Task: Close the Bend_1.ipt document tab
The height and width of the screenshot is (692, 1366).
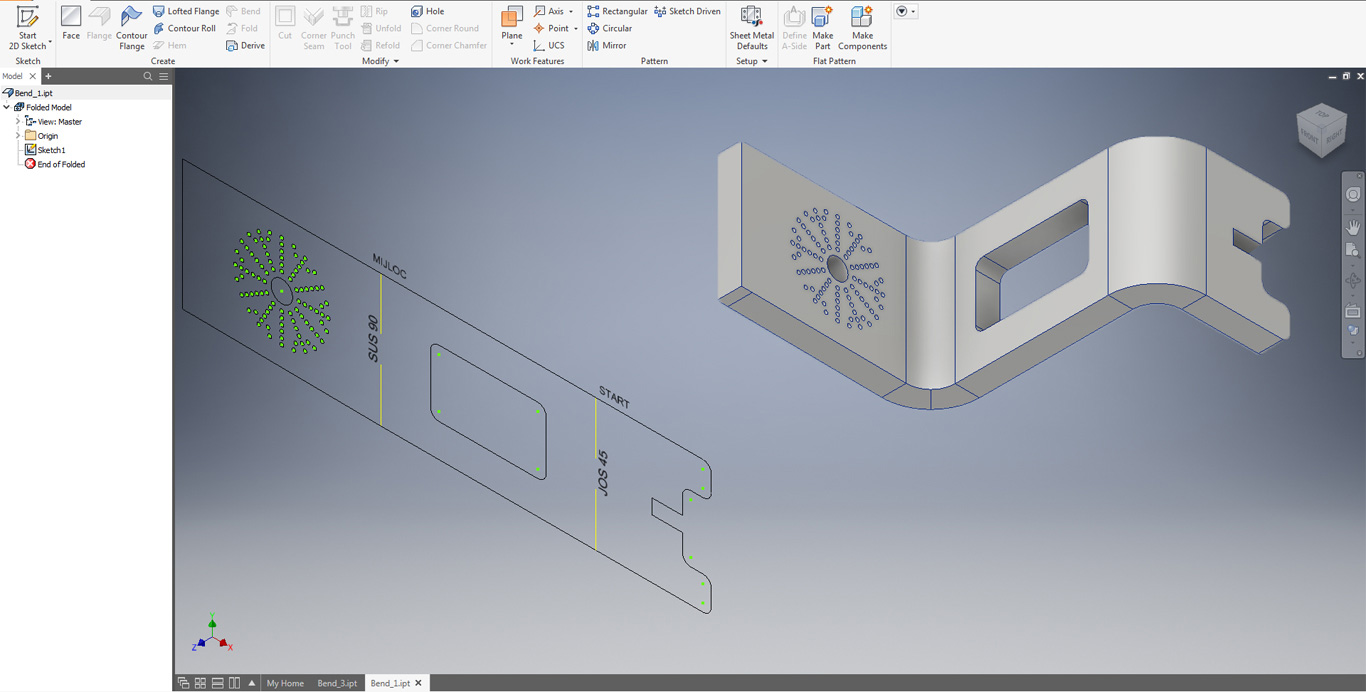Action: pos(419,683)
